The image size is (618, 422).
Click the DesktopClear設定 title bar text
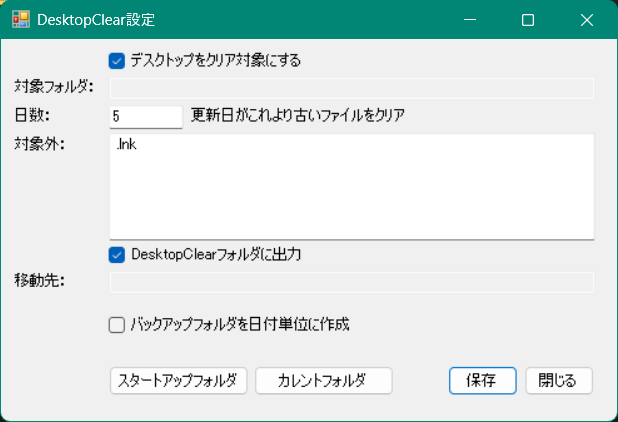coord(96,20)
